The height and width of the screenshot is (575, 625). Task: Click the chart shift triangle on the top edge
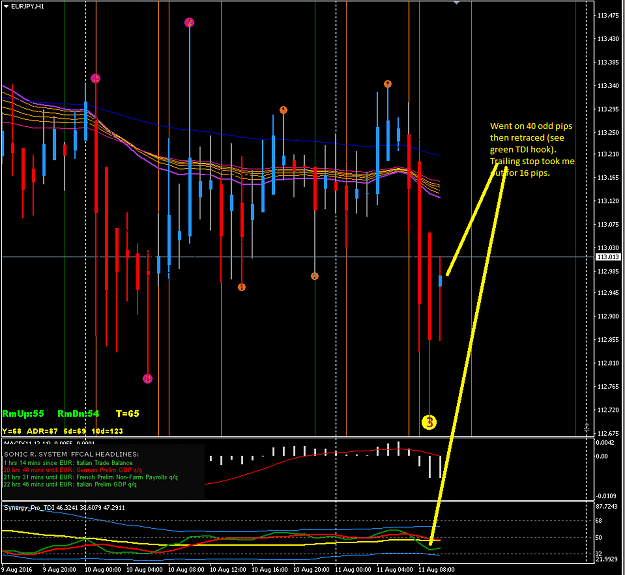point(457,2)
